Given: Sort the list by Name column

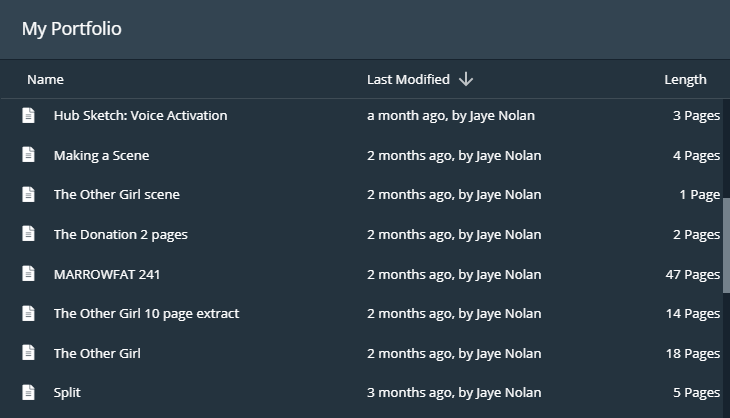Looking at the screenshot, I should pos(45,80).
